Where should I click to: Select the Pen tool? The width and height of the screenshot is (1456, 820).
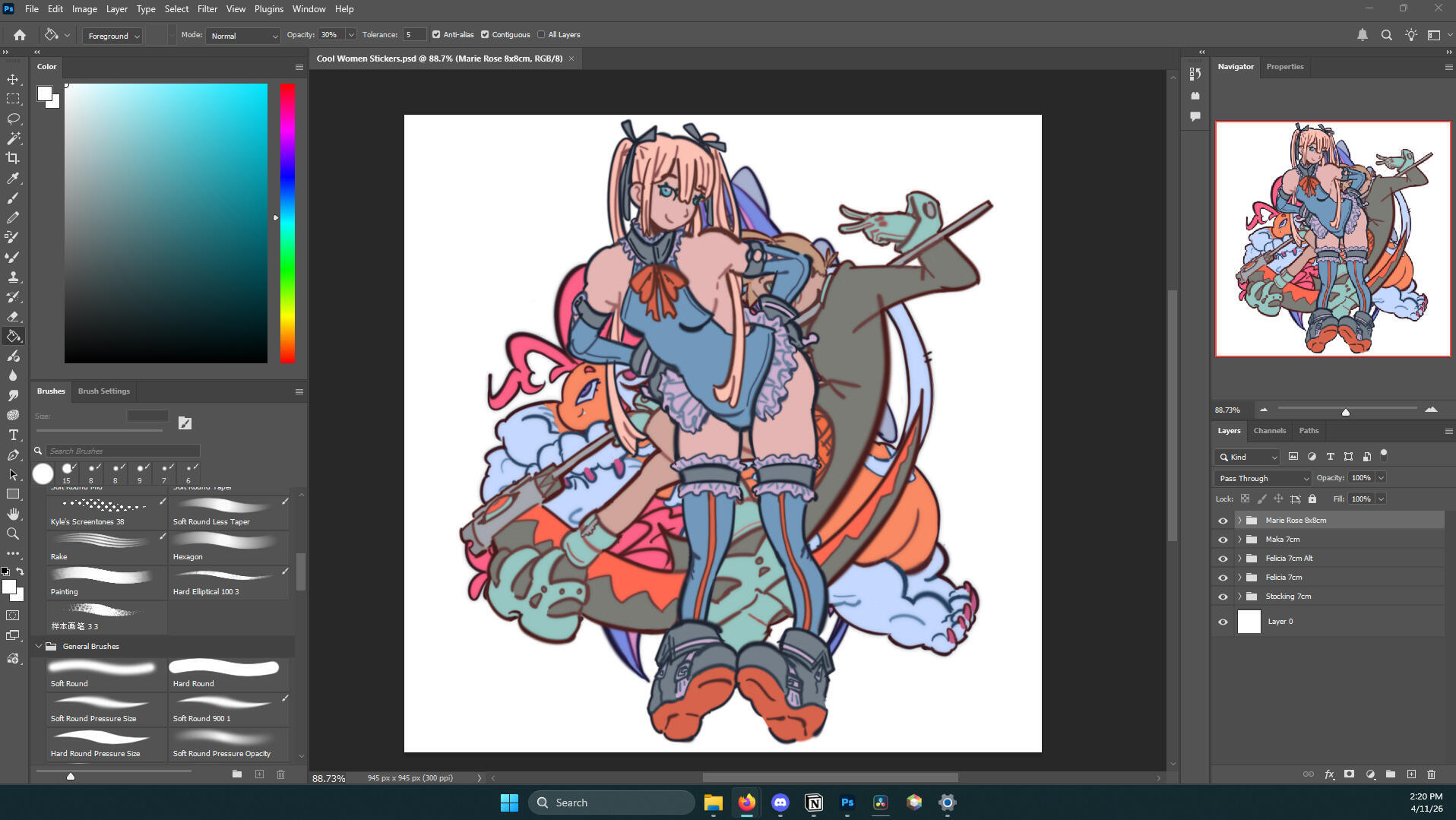13,454
